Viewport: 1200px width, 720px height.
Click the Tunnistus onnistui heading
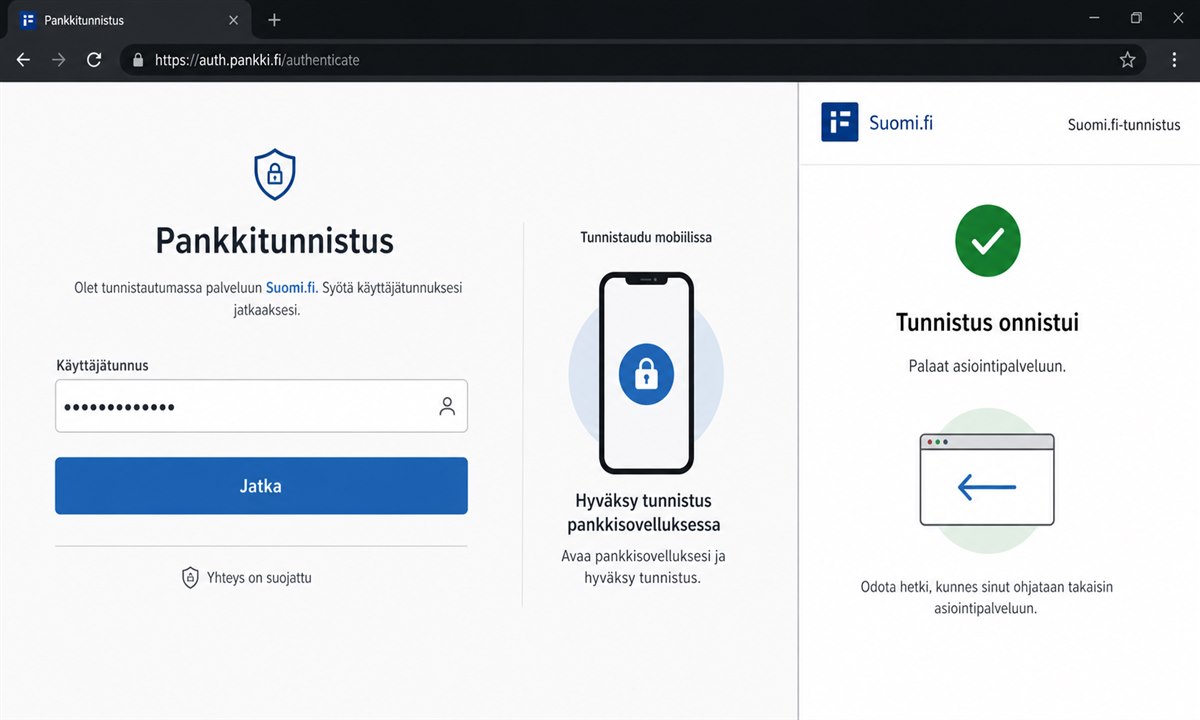click(987, 323)
